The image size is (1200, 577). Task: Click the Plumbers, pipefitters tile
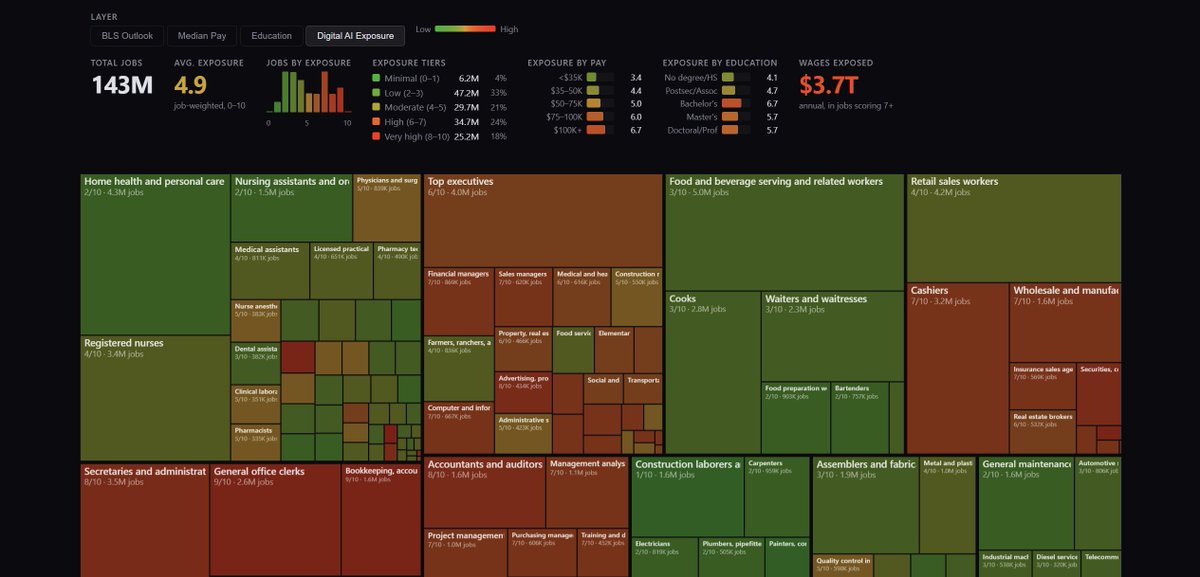731,558
